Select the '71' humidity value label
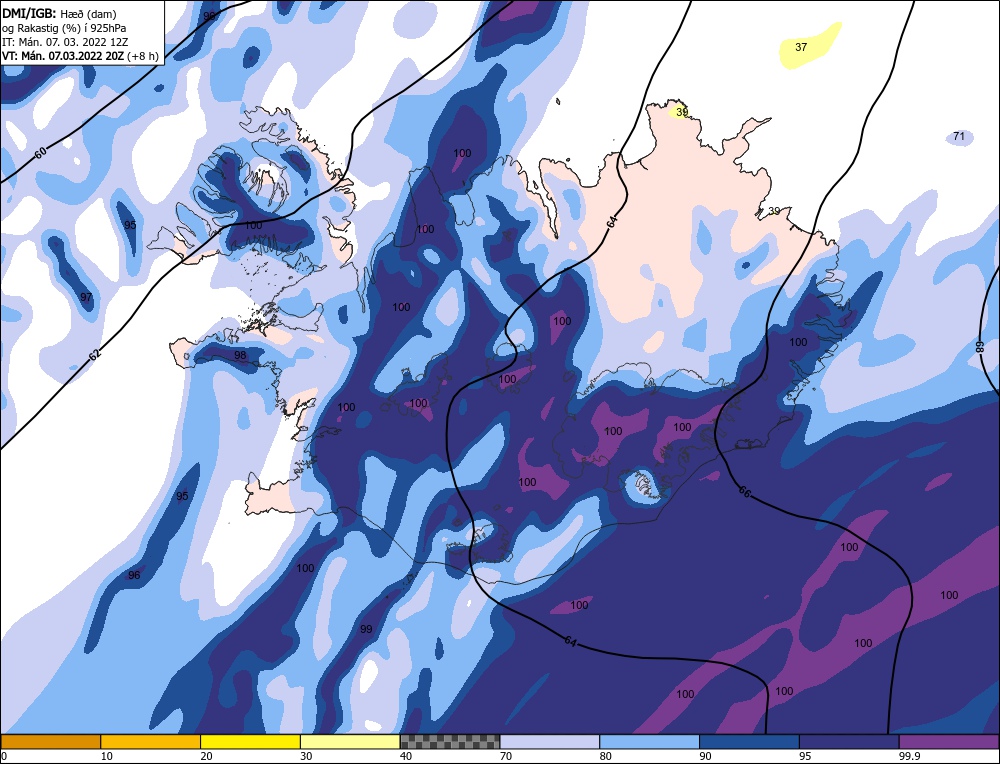The height and width of the screenshot is (764, 1000). (959, 136)
